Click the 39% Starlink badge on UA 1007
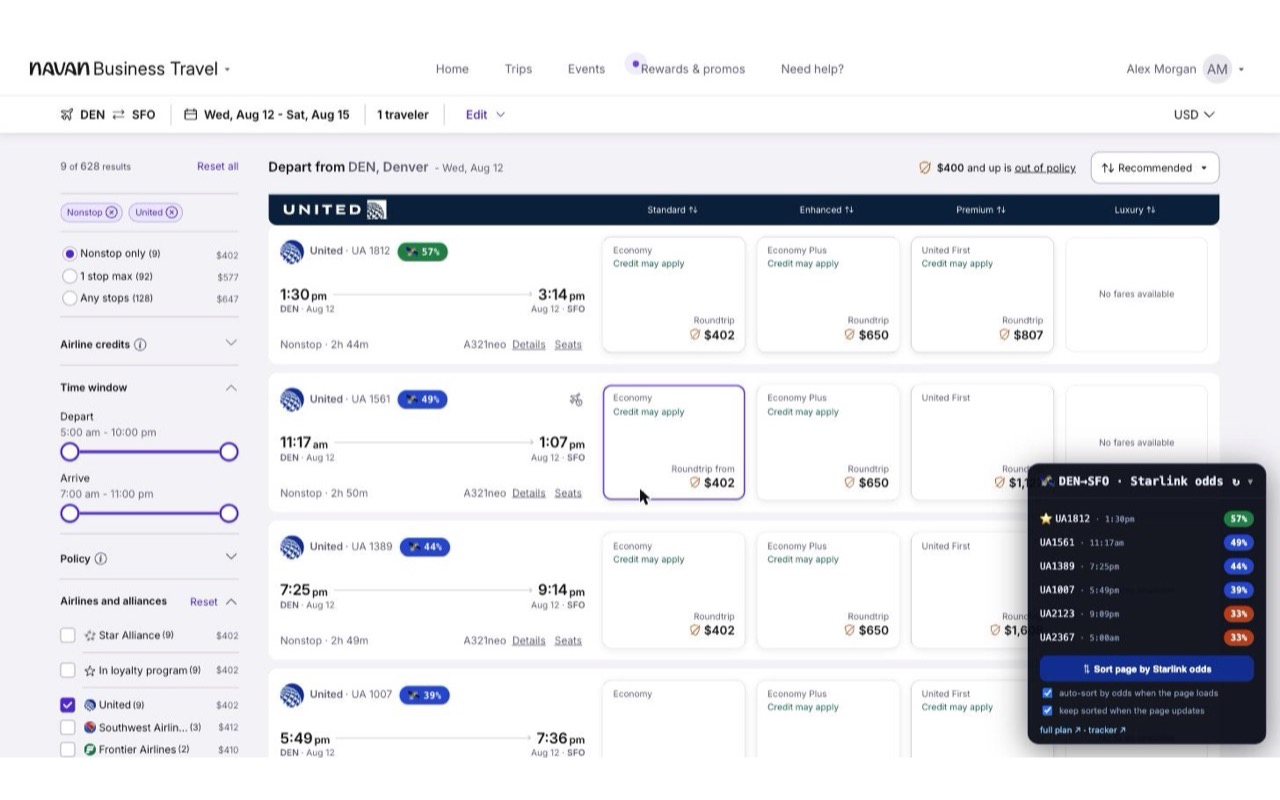This screenshot has height=800, width=1280. [x=424, y=695]
